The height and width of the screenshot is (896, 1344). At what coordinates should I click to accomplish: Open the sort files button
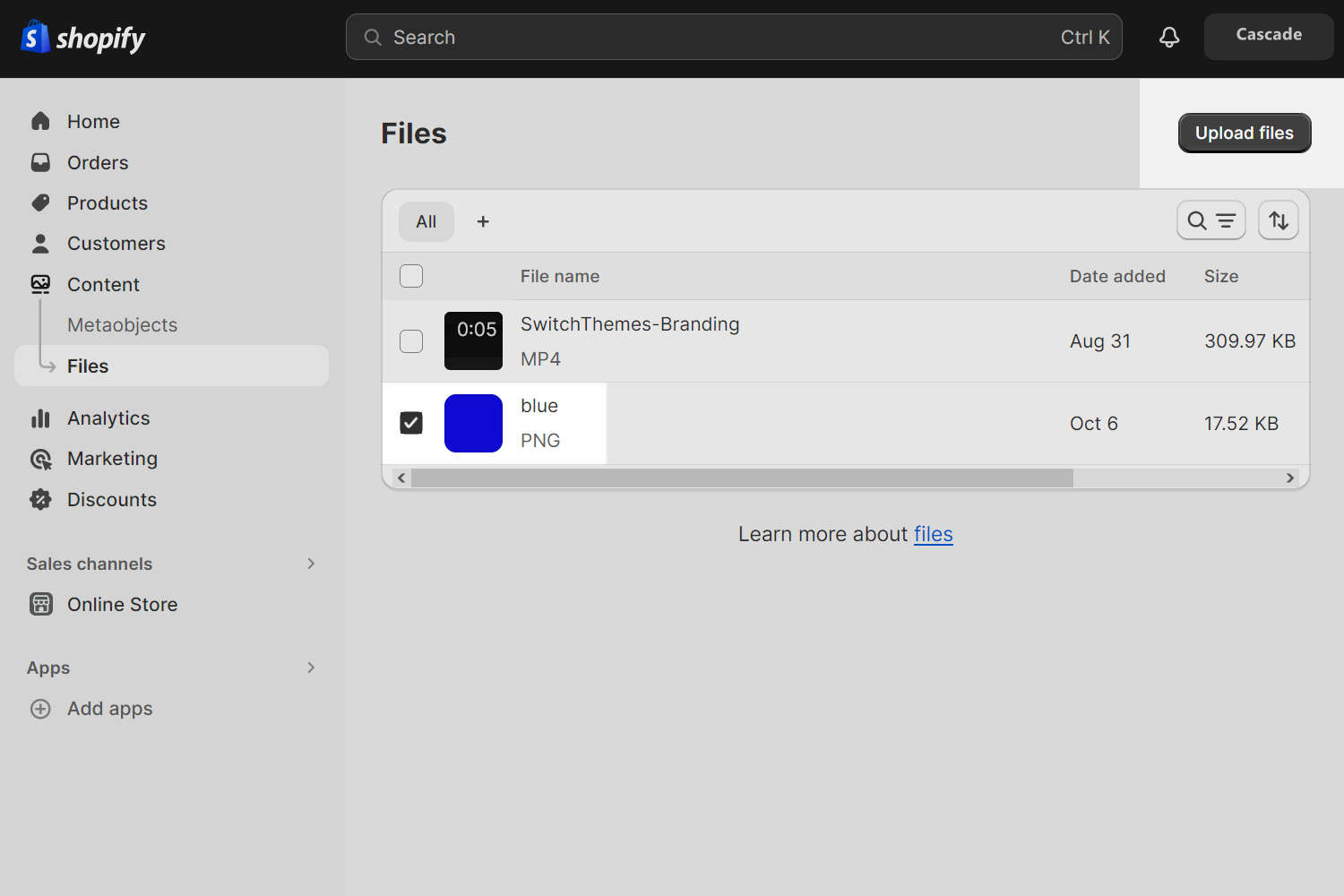[x=1279, y=220]
